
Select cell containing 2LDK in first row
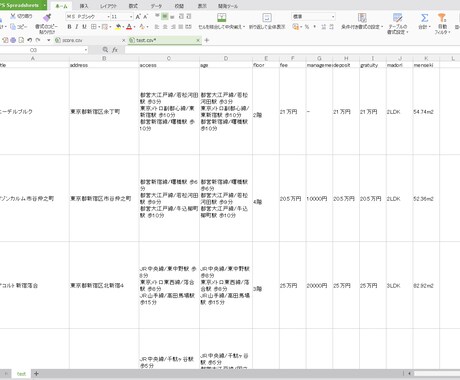click(x=399, y=112)
